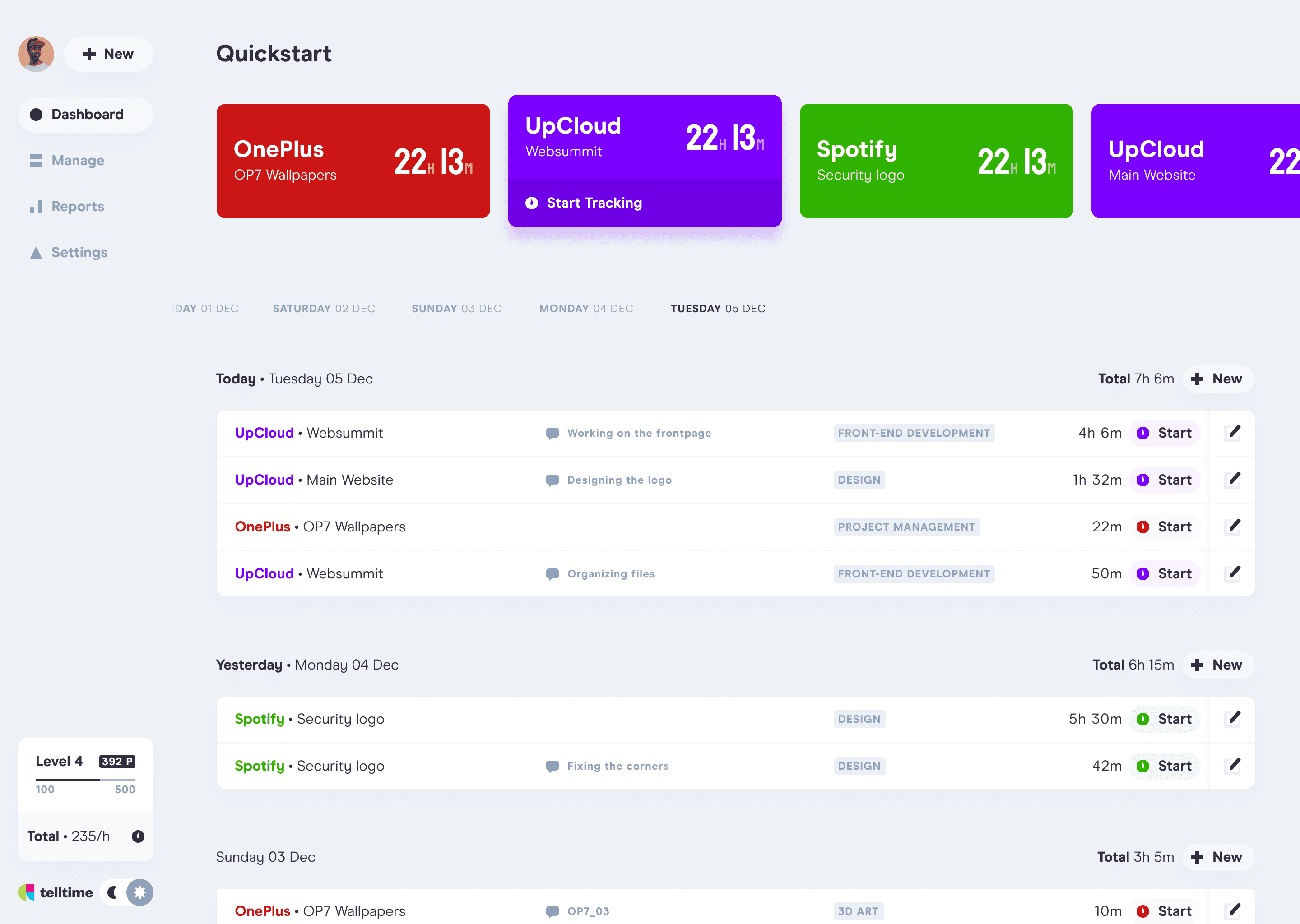Screen dimensions: 1300x924
Task: Click the telltime logo at bottom left
Action: click(55, 892)
